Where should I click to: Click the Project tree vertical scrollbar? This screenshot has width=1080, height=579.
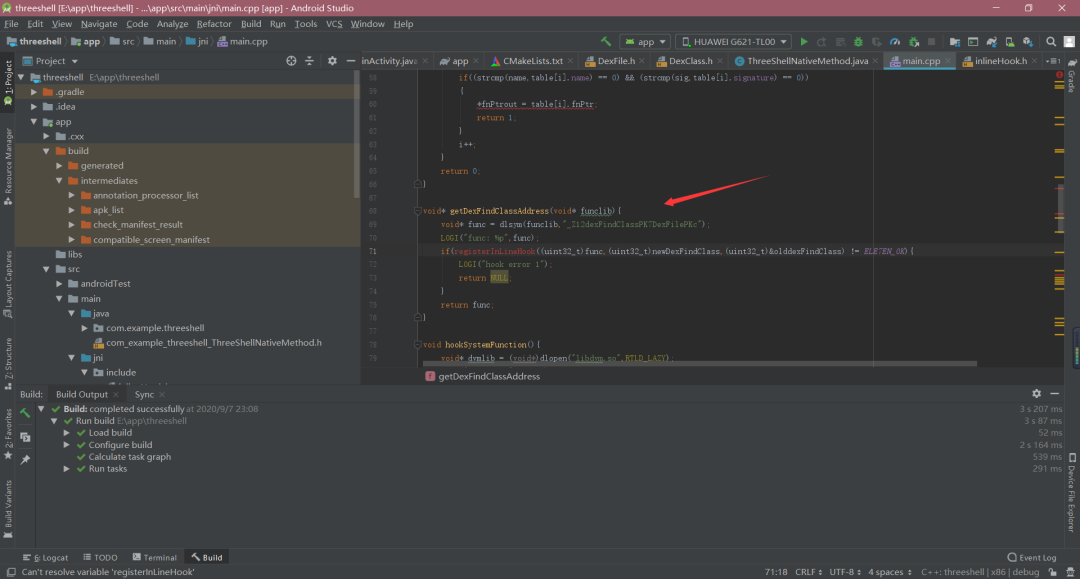pyautogui.click(x=357, y=135)
